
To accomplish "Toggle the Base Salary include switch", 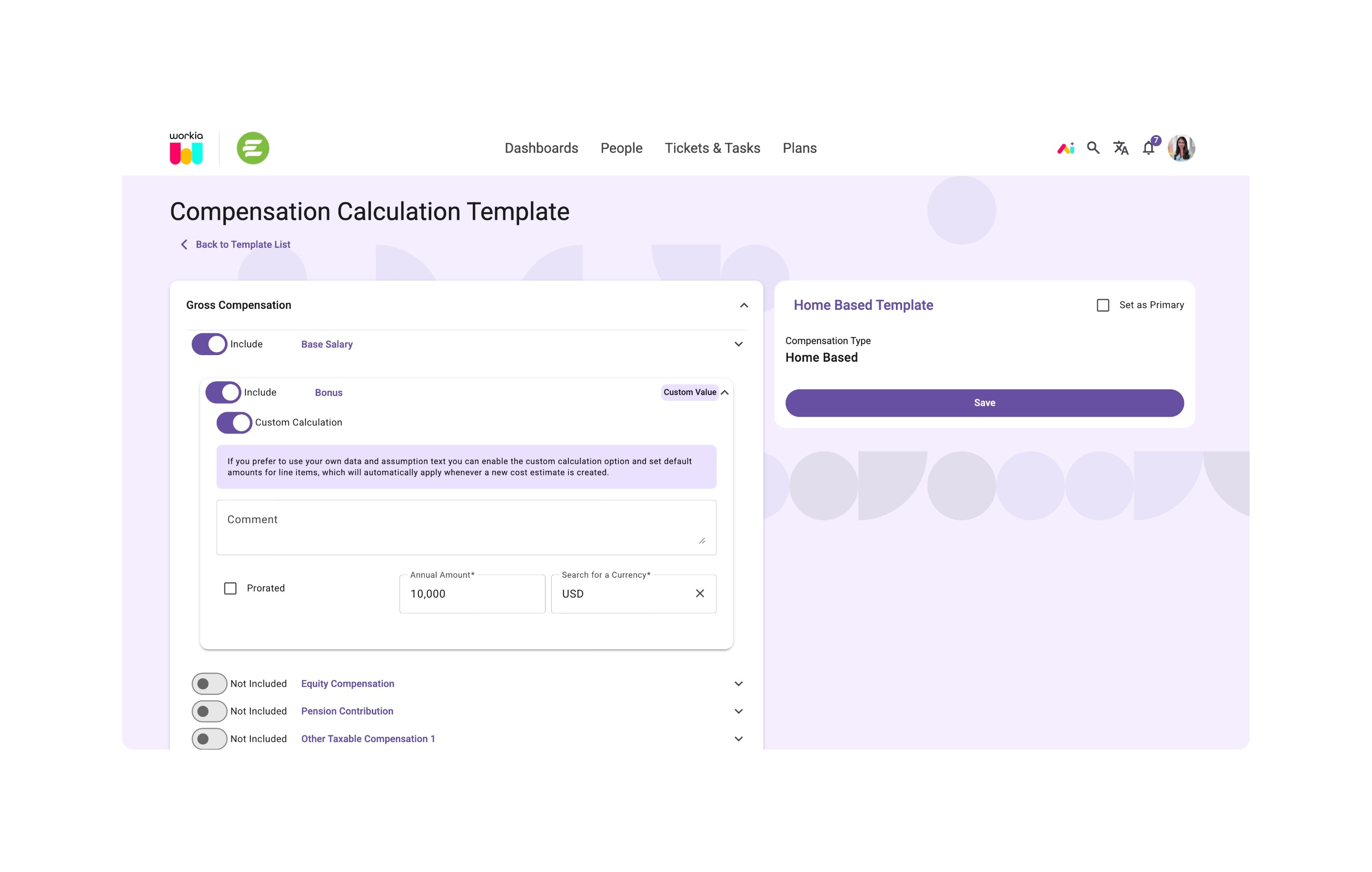I will point(209,344).
